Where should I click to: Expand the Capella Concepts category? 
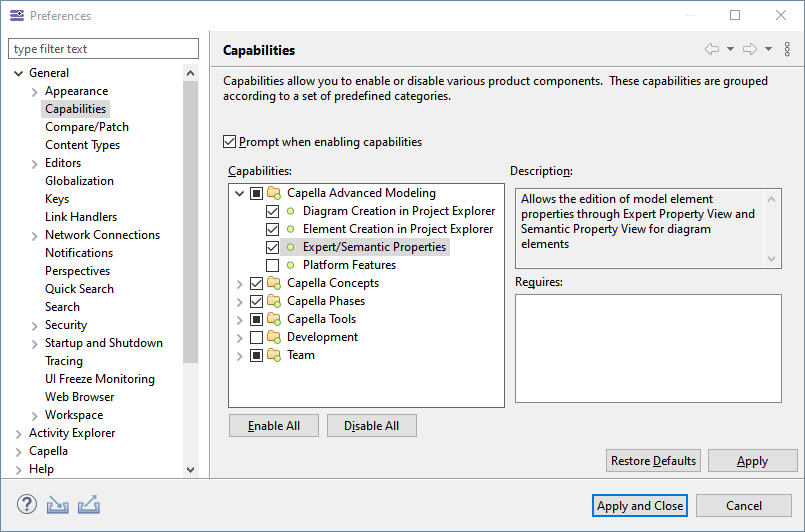click(x=239, y=283)
